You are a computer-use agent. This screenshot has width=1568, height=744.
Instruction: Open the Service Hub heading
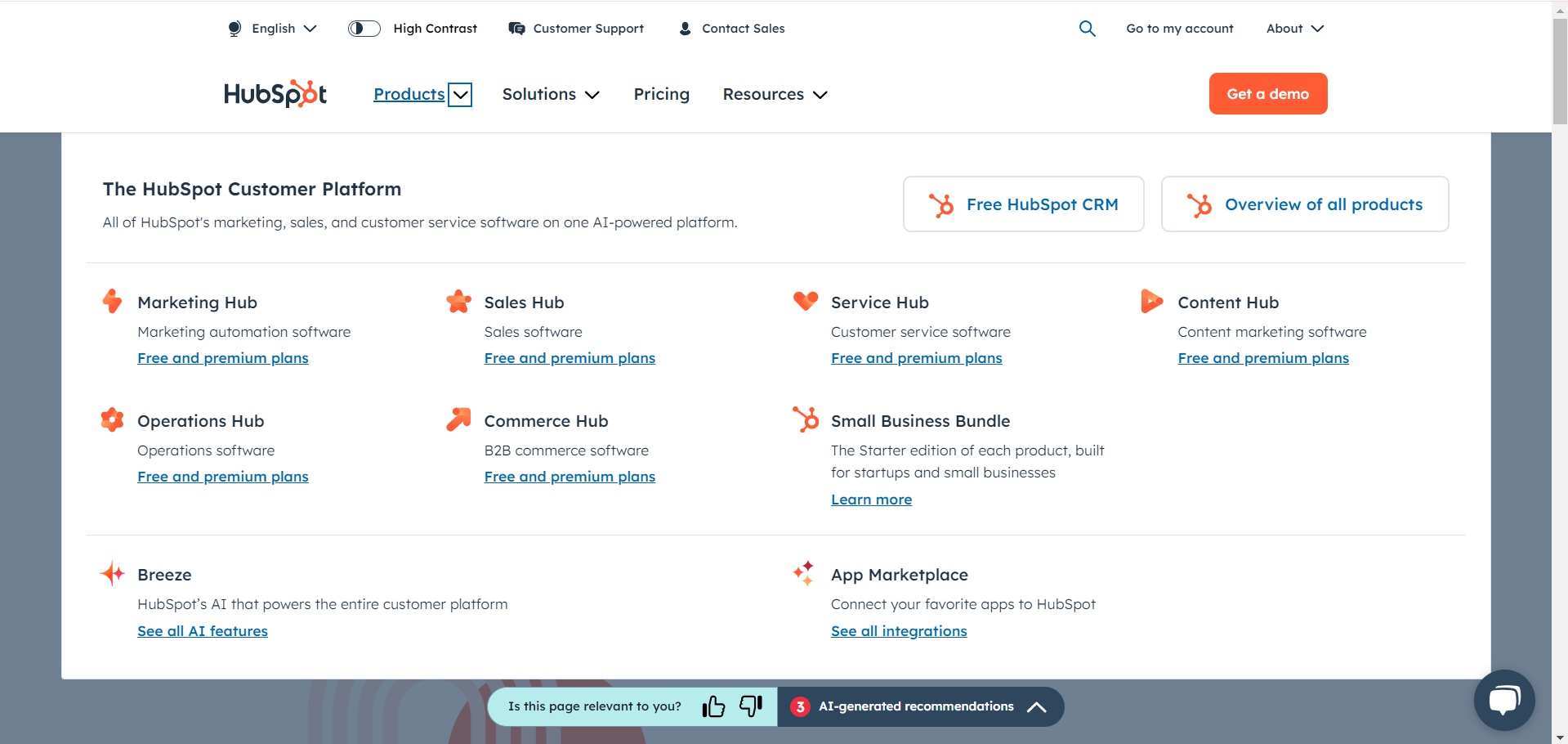tap(879, 303)
